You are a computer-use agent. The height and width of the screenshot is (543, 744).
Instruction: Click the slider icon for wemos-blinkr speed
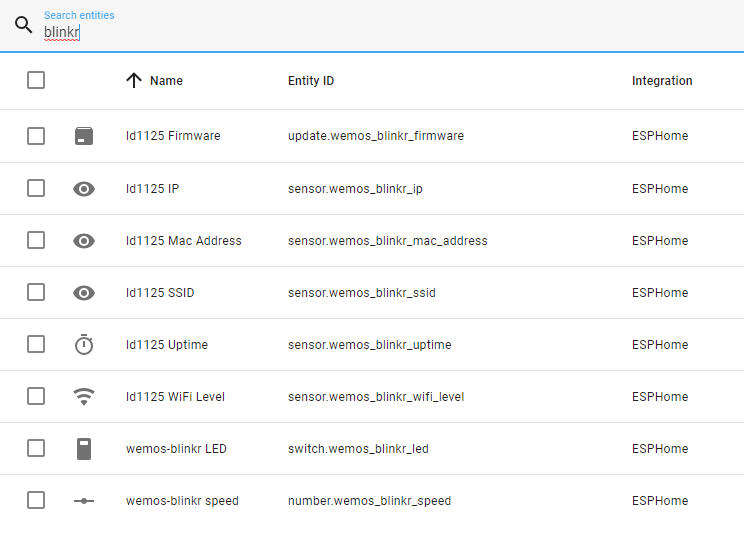tap(84, 501)
